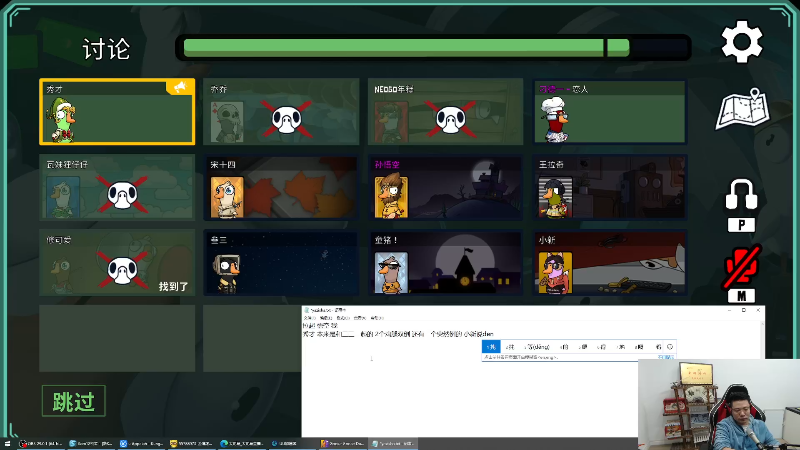Click the 秀才 green goose avatar

(x=63, y=120)
